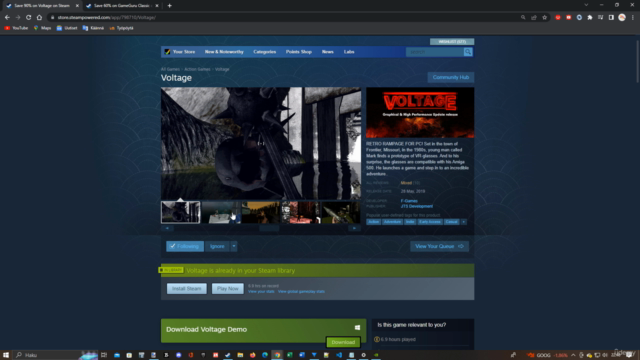
Task: Go back in the browser
Action: point(7,18)
